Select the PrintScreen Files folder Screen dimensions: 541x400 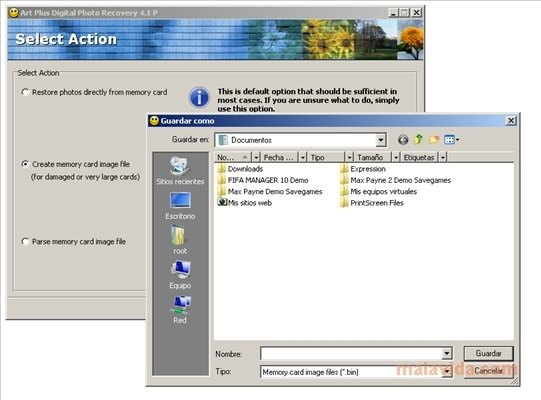click(372, 203)
